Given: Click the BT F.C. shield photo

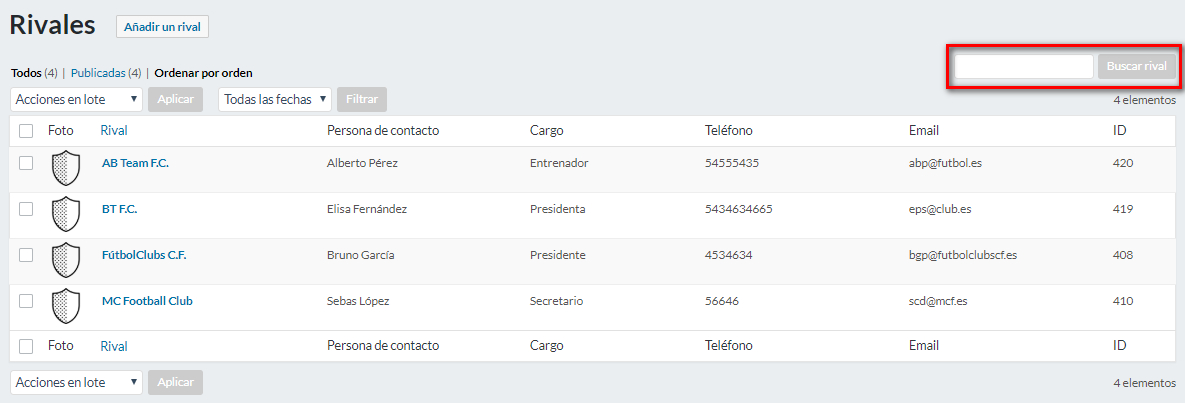Looking at the screenshot, I should [66, 214].
